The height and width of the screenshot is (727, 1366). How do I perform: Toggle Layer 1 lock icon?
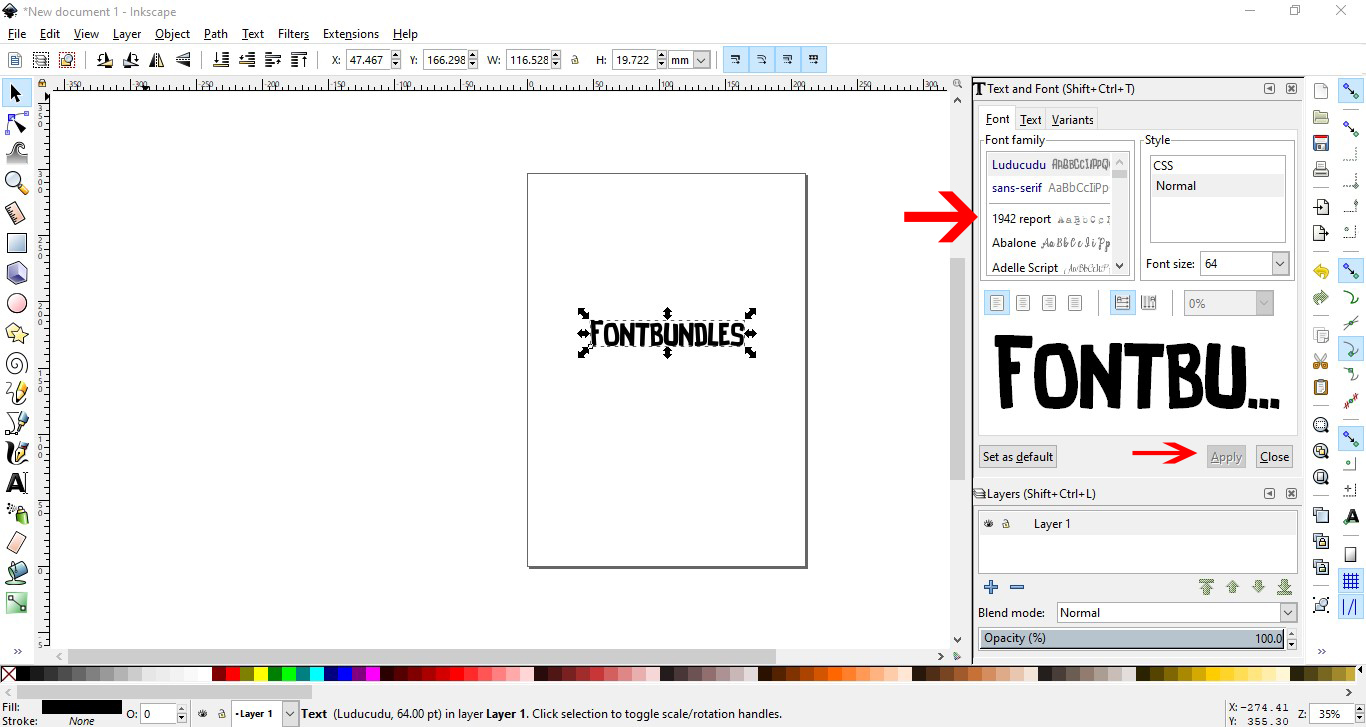pos(1006,523)
